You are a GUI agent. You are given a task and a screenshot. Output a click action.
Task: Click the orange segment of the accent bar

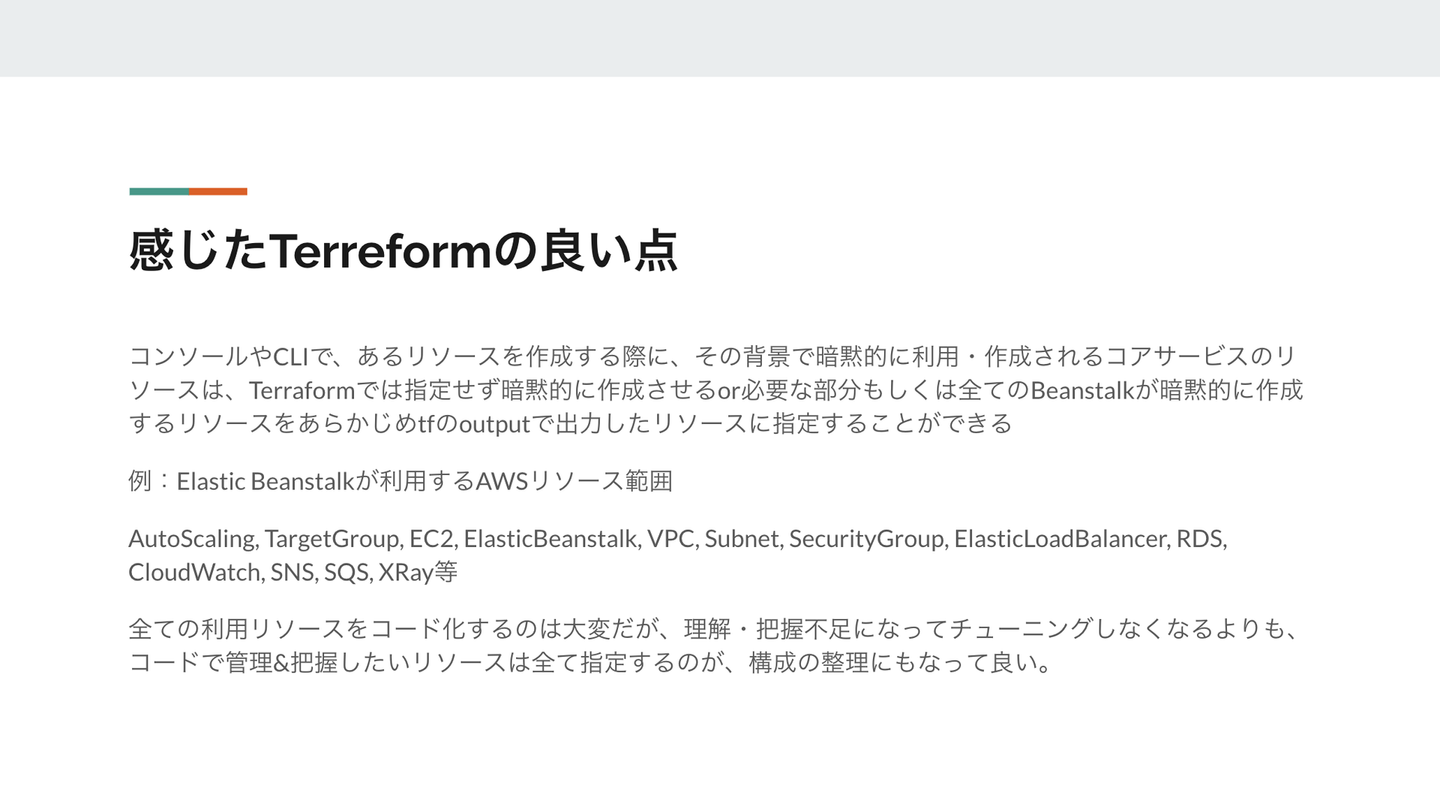pos(218,191)
